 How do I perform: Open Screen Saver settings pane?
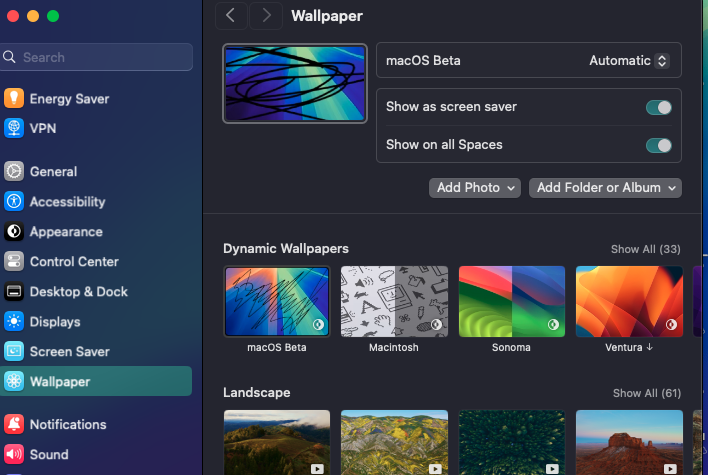coord(69,351)
